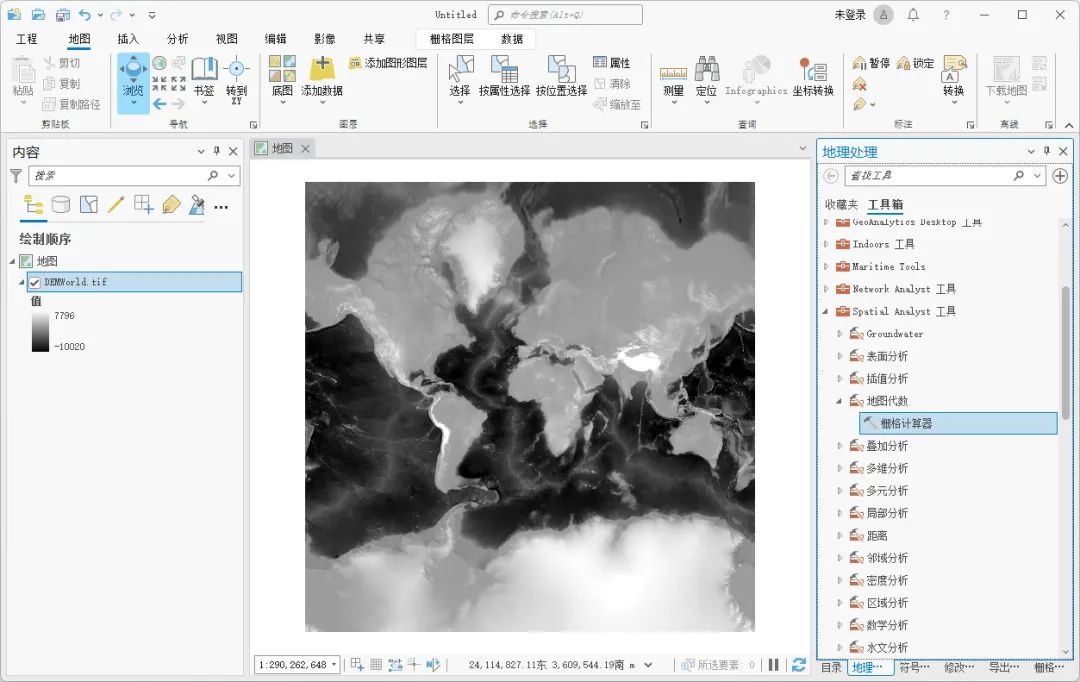Open Select By Attributes (按属性选择)
Image resolution: width=1080 pixels, height=682 pixels.
pos(504,76)
